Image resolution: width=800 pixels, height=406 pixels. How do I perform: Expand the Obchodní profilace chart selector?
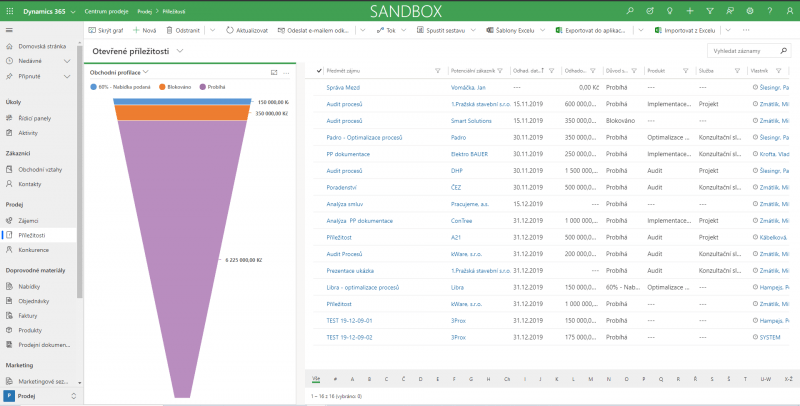pyautogui.click(x=146, y=72)
